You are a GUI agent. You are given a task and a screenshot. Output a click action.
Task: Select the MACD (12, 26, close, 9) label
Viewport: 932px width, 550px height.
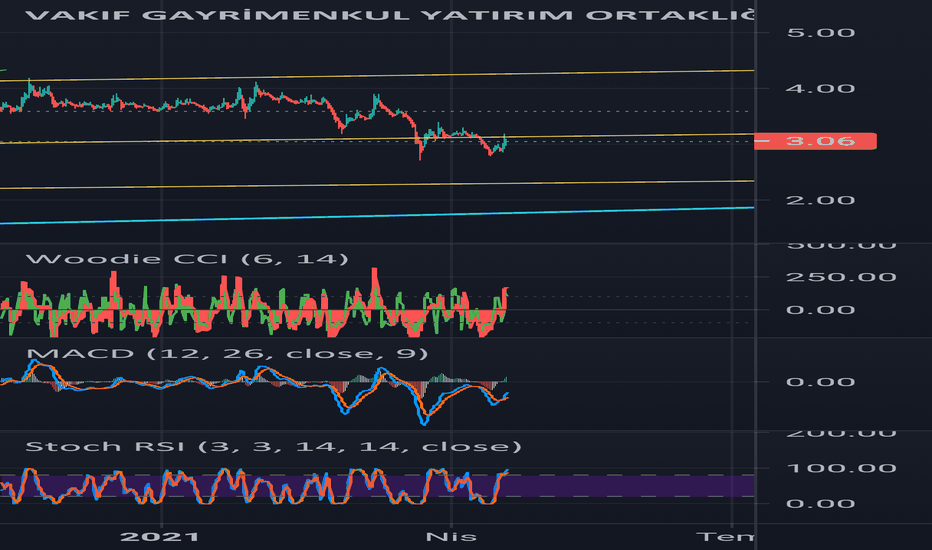[x=227, y=354]
